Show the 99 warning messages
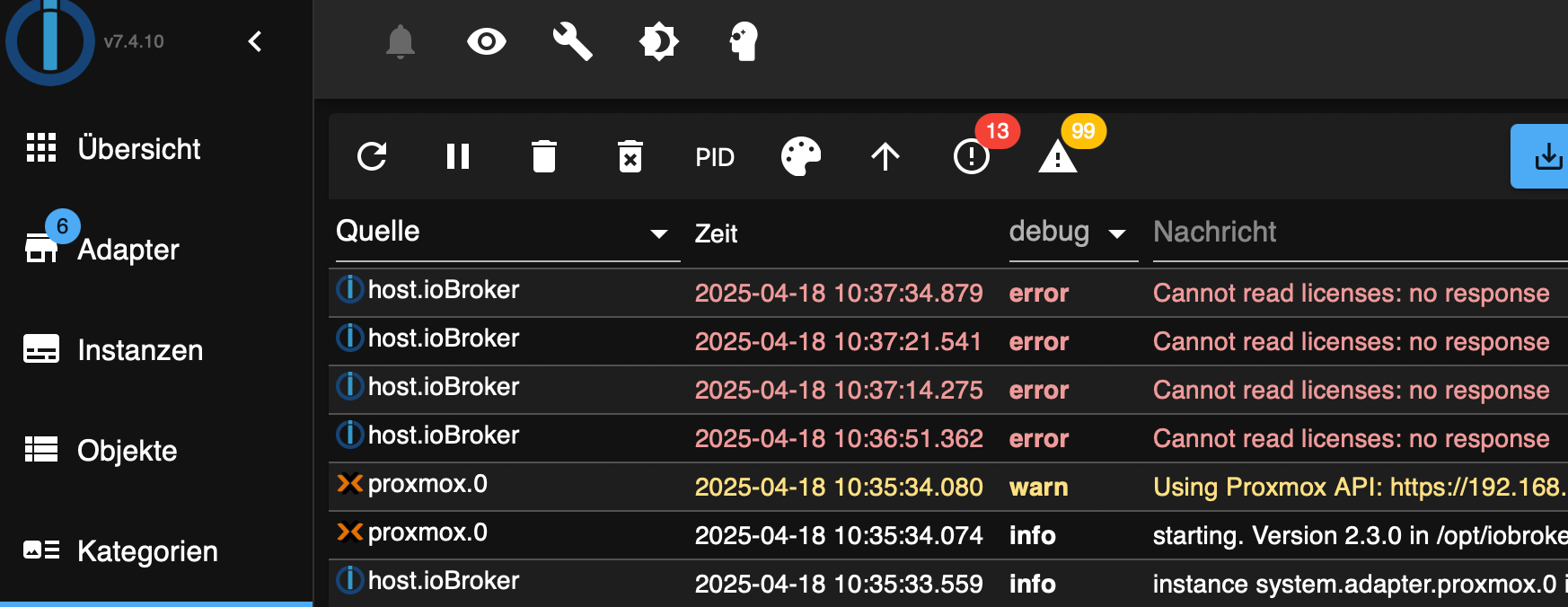 (x=1058, y=157)
